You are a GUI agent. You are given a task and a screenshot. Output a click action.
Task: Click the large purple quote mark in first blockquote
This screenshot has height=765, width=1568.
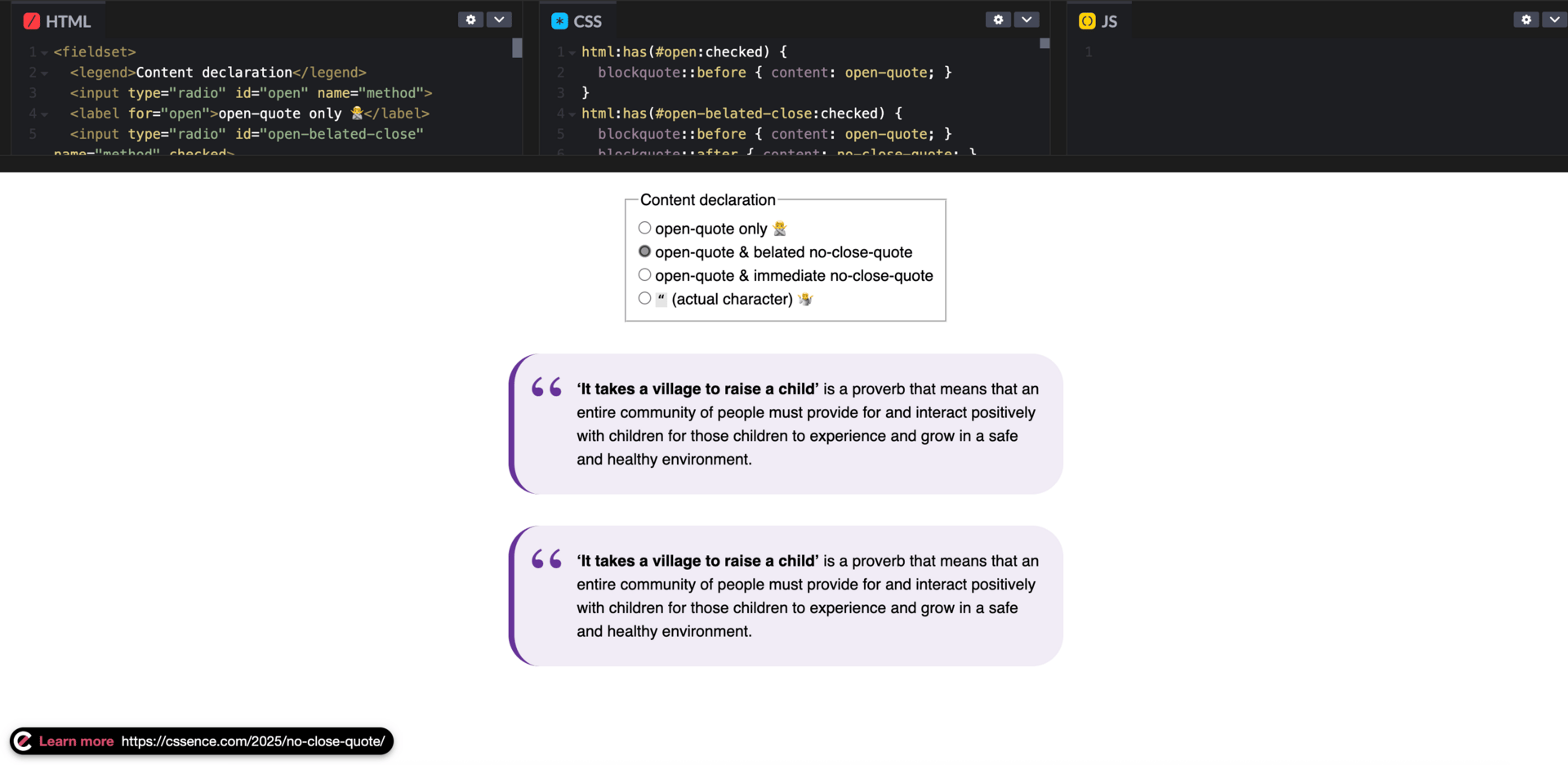(546, 387)
